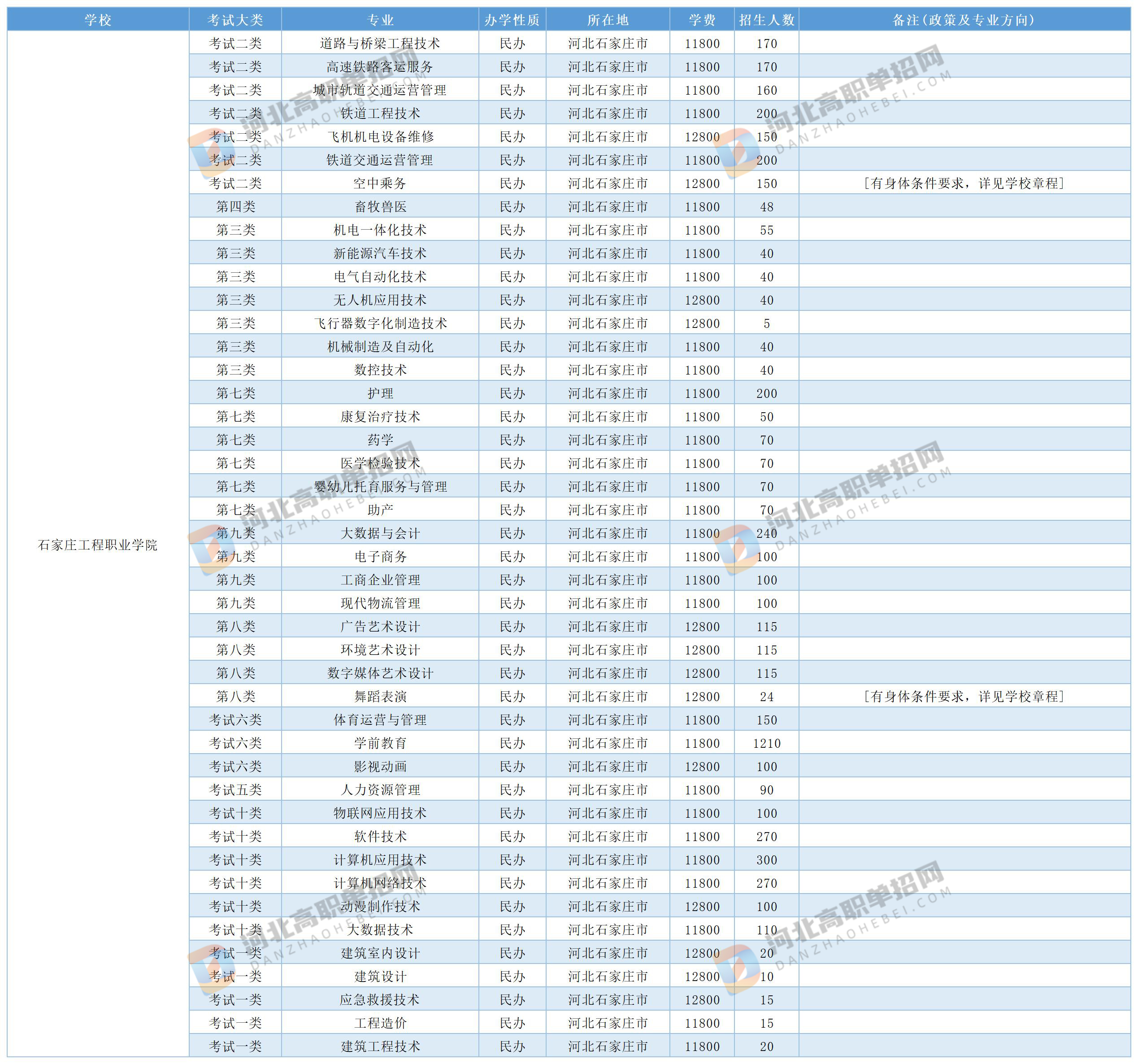
Task: Click the 飞机机电设备维修 cell
Action: coord(380,137)
